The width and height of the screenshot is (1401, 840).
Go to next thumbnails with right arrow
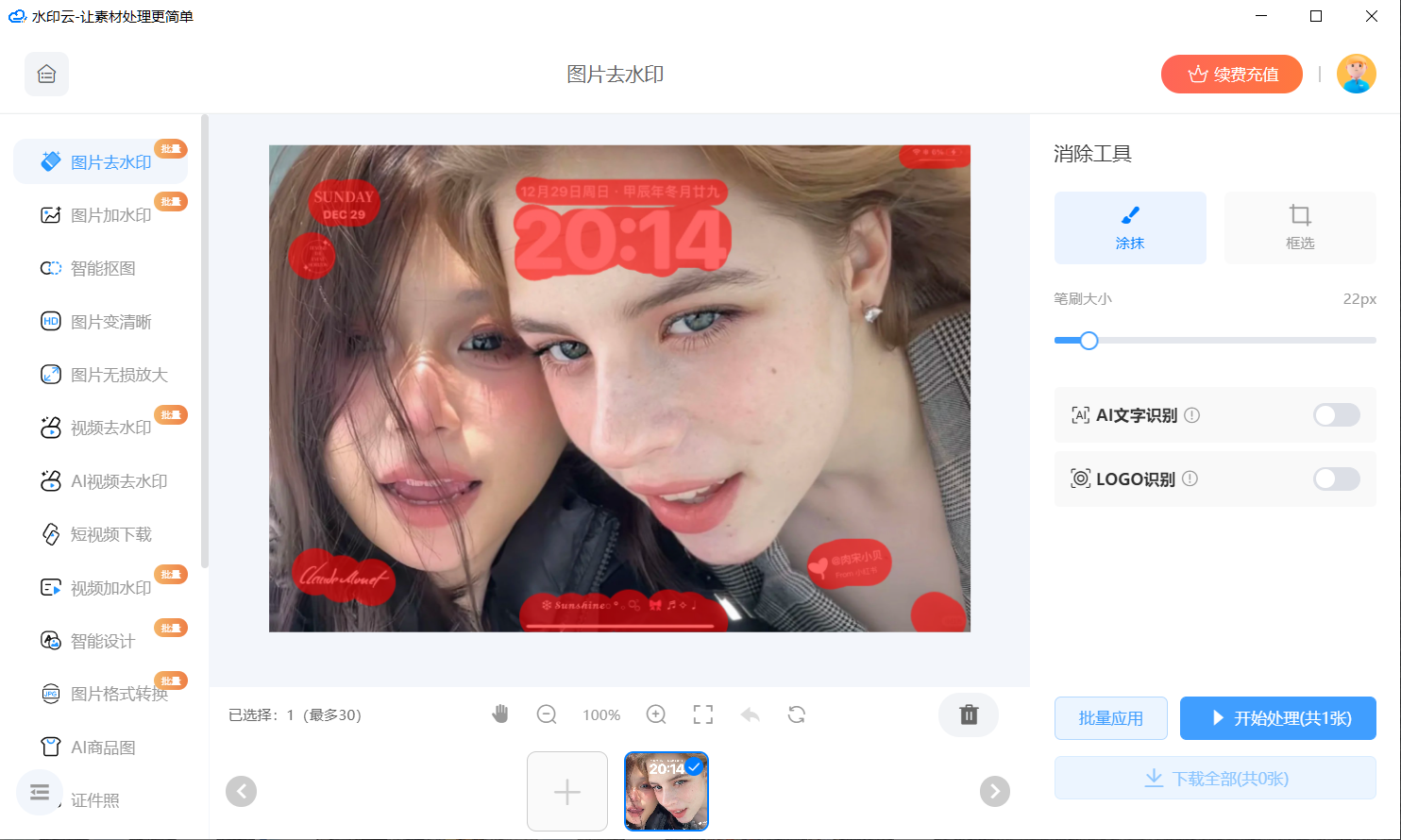coord(994,791)
